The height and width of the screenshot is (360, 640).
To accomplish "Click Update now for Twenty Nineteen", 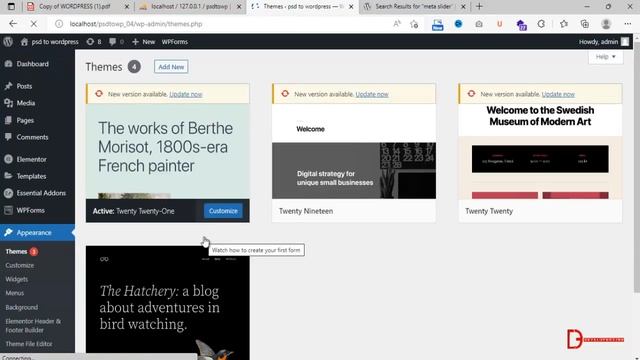I will point(372,94).
